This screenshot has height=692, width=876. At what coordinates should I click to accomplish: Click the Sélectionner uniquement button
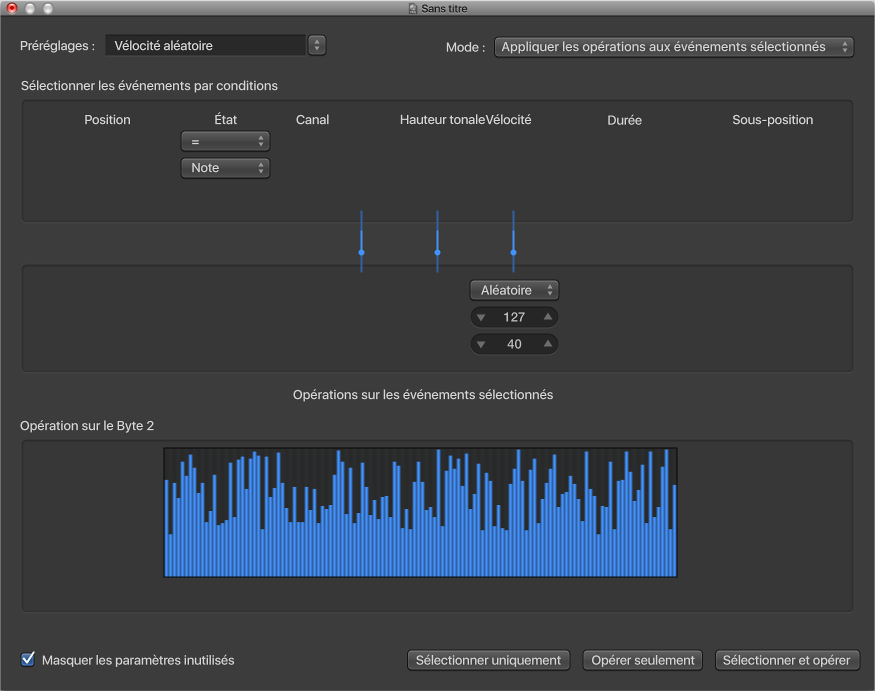489,660
